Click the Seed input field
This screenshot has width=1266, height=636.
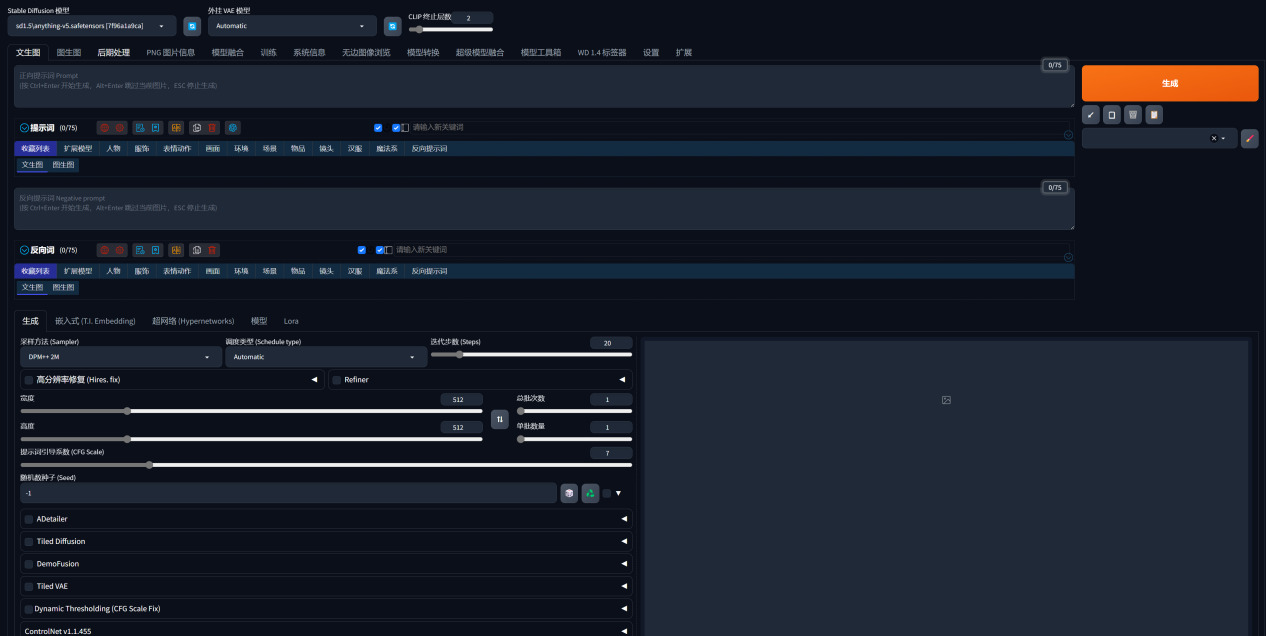(289, 493)
